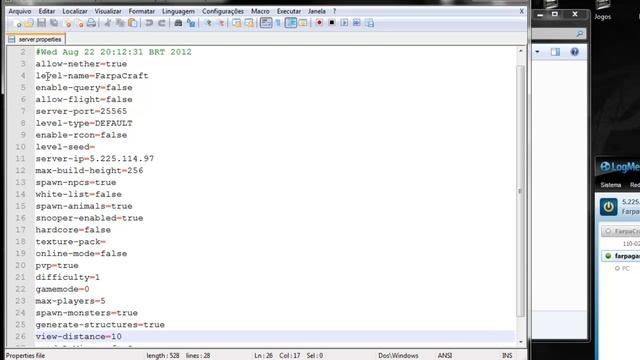The image size is (640, 360).
Task: Open the Formatar menu
Action: 142,11
